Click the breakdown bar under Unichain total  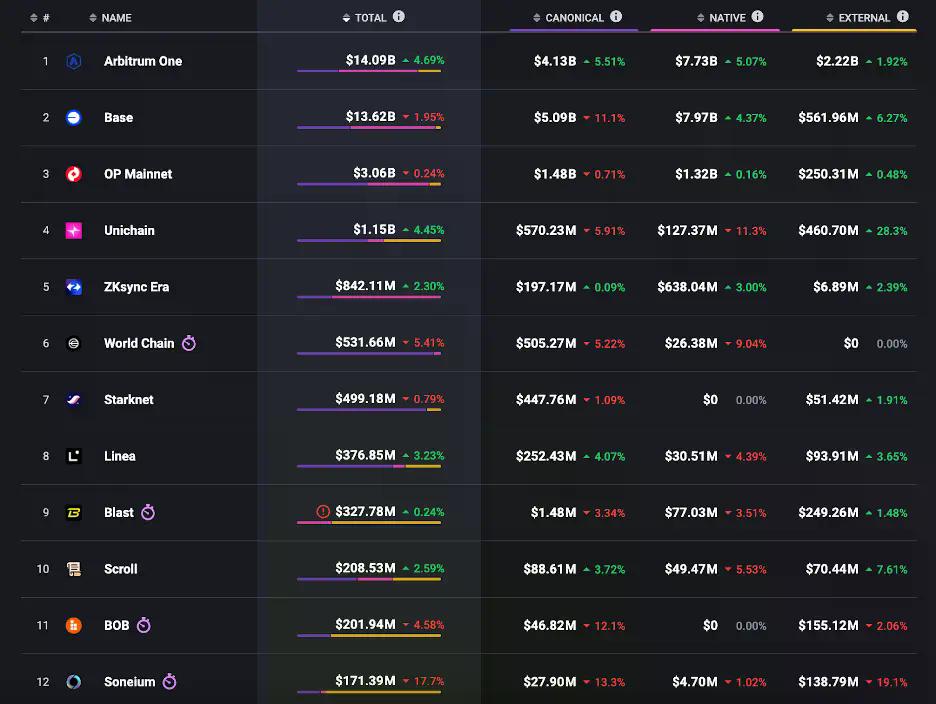[x=369, y=241]
